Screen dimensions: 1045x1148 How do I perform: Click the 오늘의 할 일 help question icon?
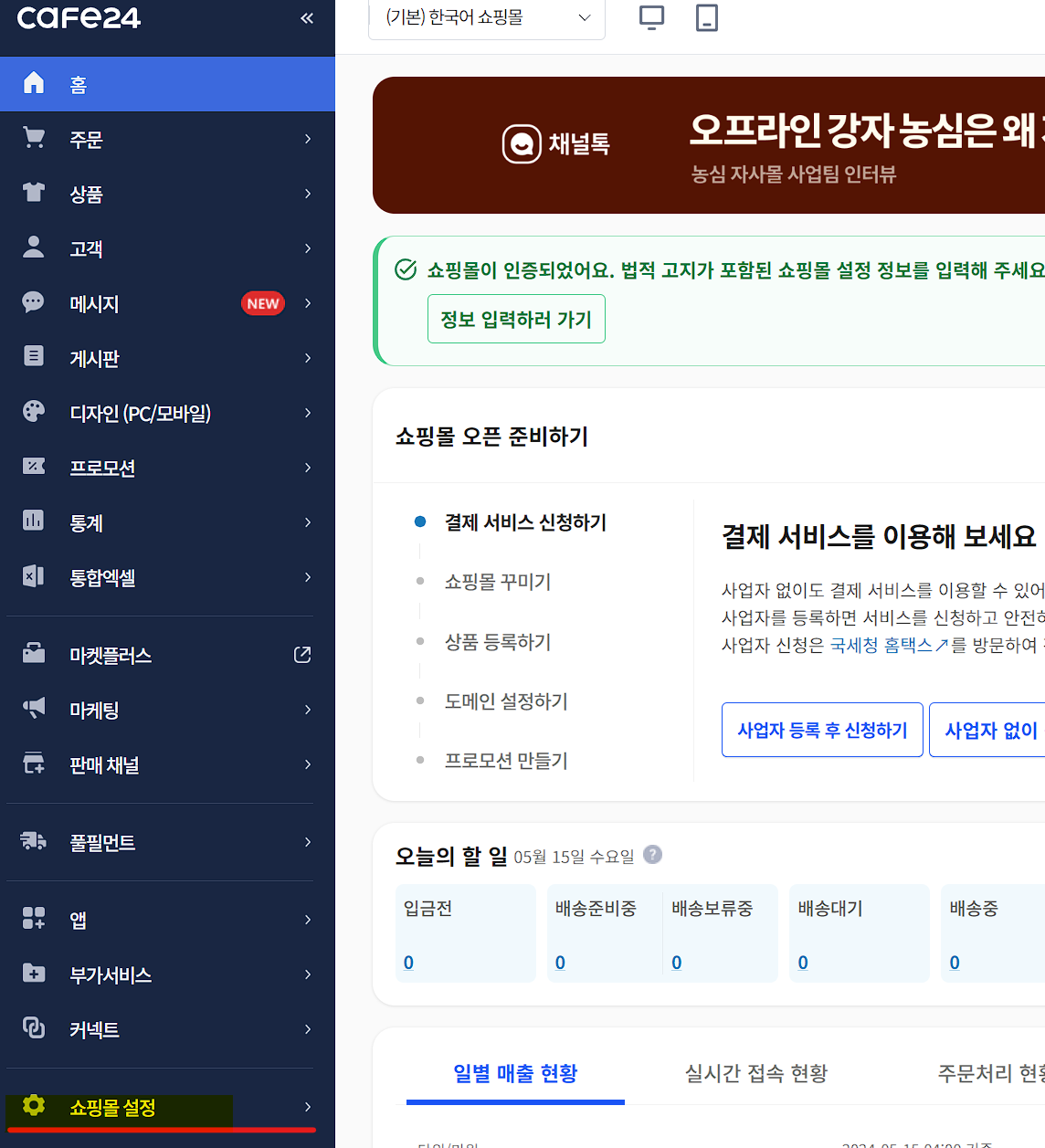click(x=652, y=855)
